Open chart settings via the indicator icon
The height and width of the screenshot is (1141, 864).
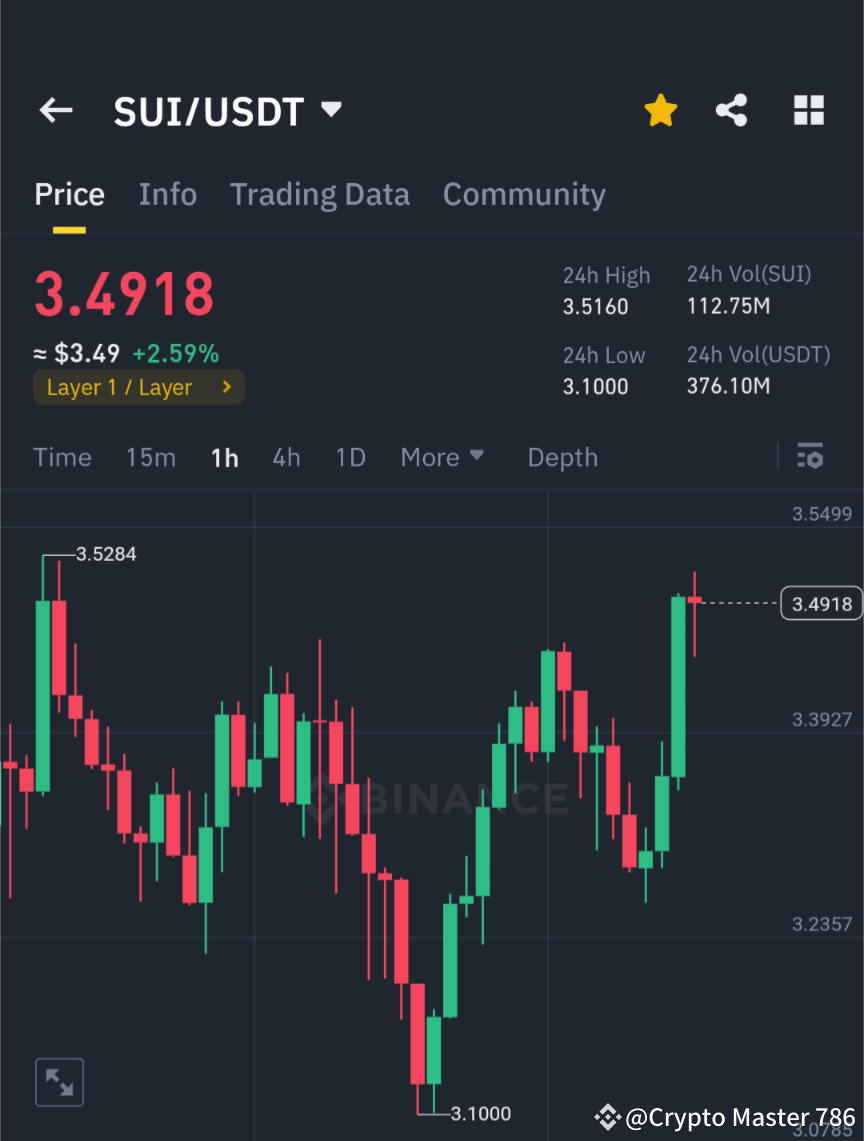tap(810, 457)
